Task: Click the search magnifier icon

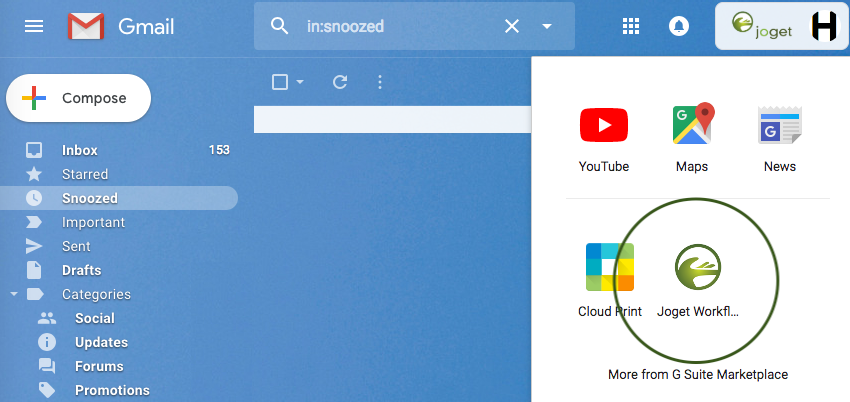Action: pos(279,25)
